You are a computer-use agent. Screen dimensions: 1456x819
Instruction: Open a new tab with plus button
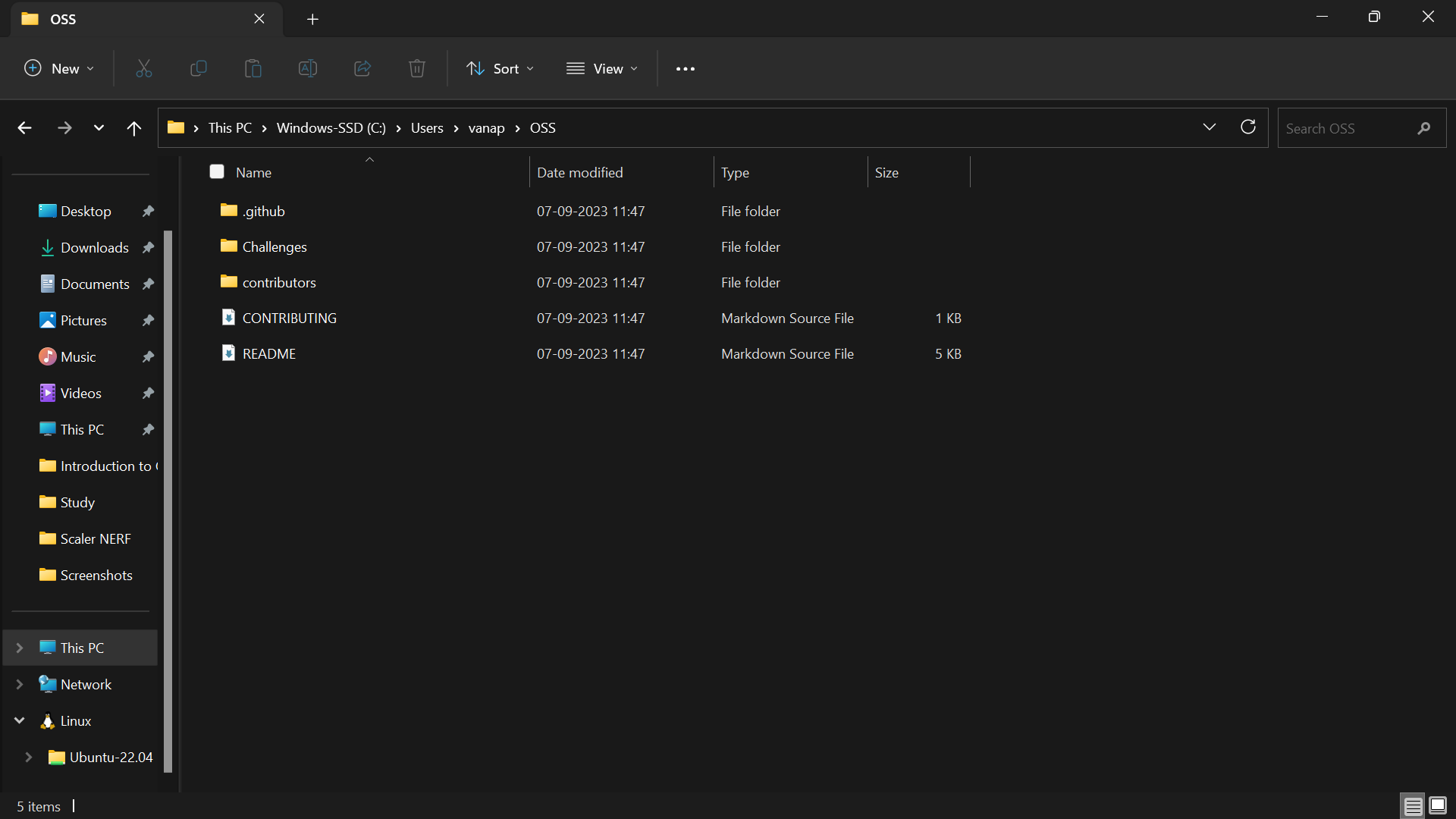pos(312,19)
